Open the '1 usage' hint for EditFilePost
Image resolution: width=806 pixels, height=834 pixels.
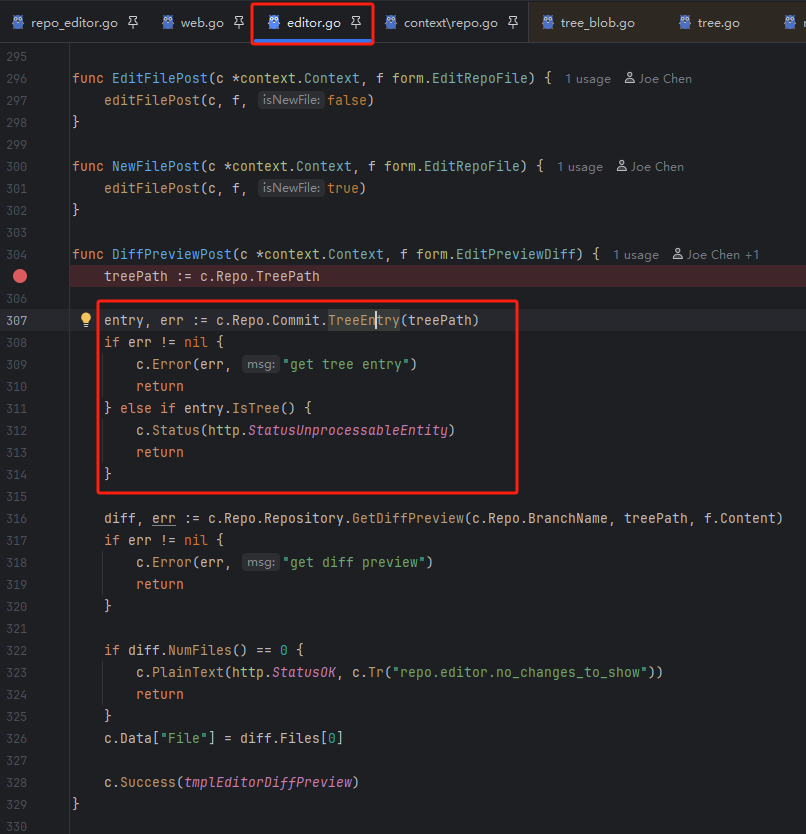[x=587, y=79]
